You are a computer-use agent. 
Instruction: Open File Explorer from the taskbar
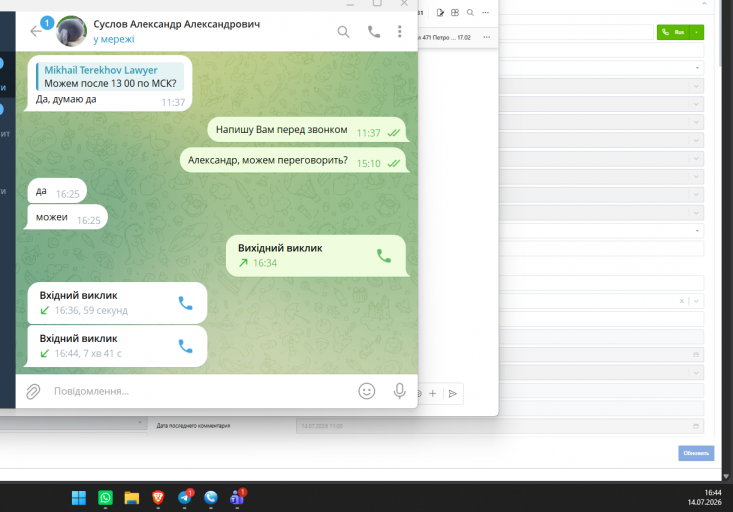pyautogui.click(x=131, y=498)
